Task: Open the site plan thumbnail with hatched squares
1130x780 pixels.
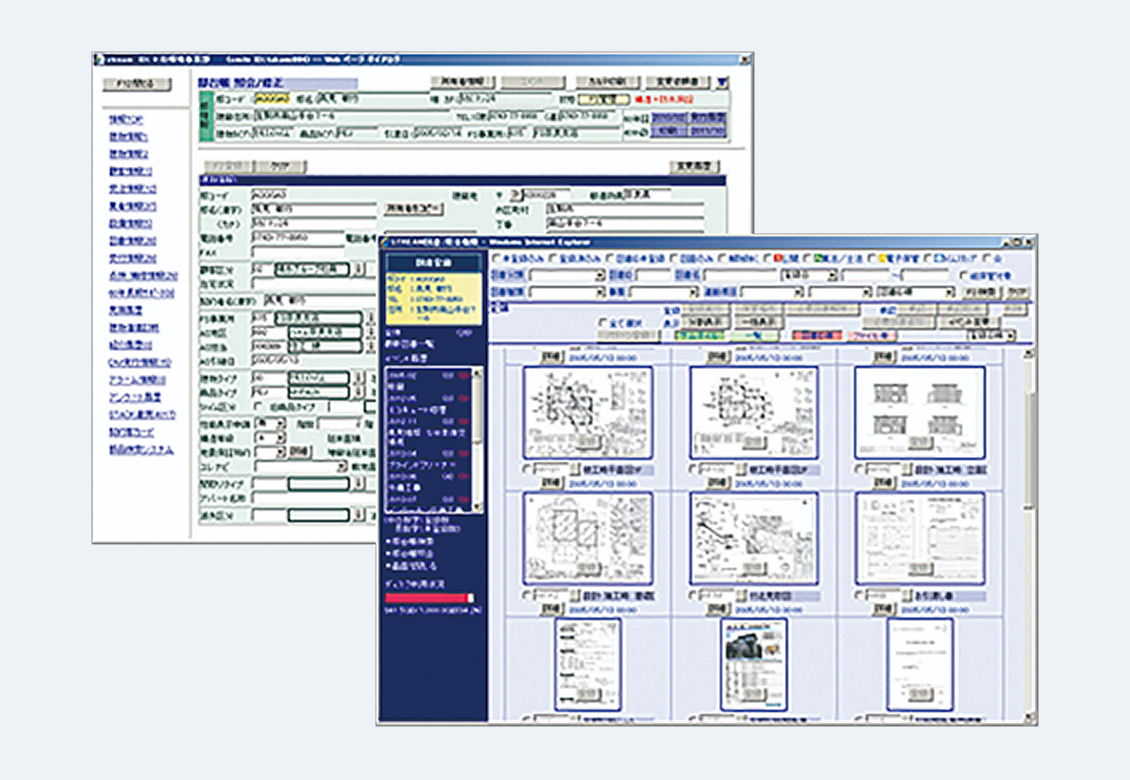Action: pyautogui.click(x=587, y=539)
